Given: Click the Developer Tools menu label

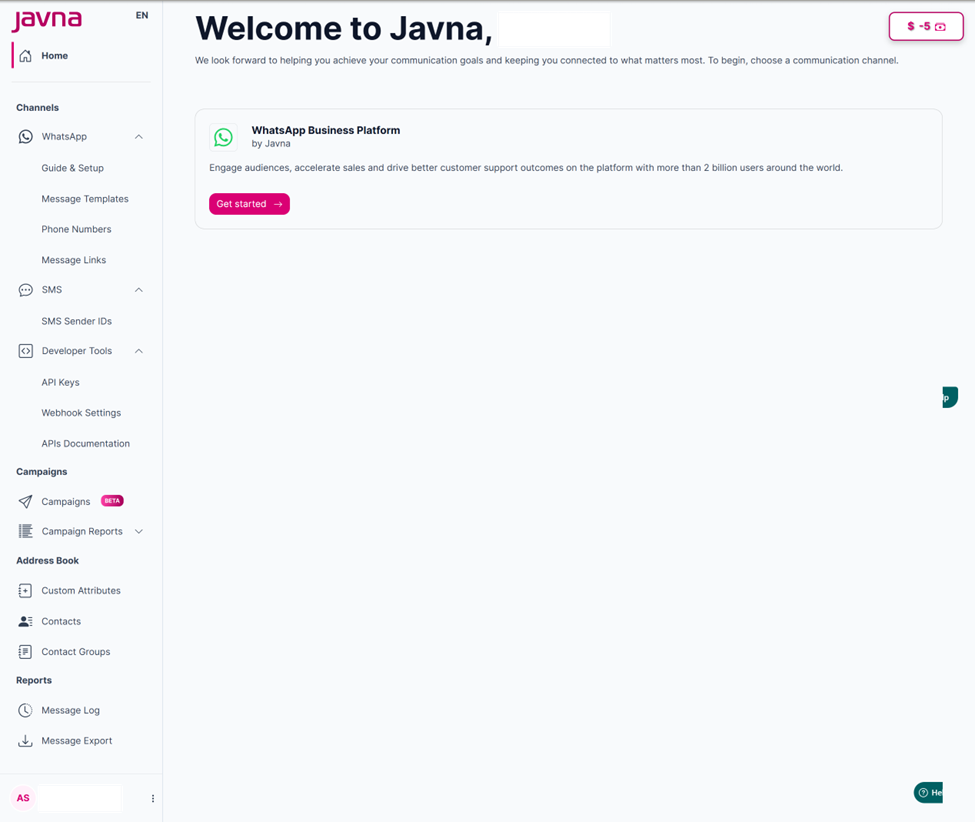Looking at the screenshot, I should click(x=76, y=351).
